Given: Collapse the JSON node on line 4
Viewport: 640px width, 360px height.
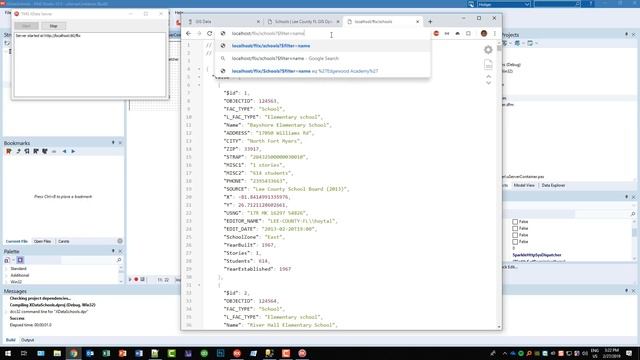Looking at the screenshot, I should 199,69.
